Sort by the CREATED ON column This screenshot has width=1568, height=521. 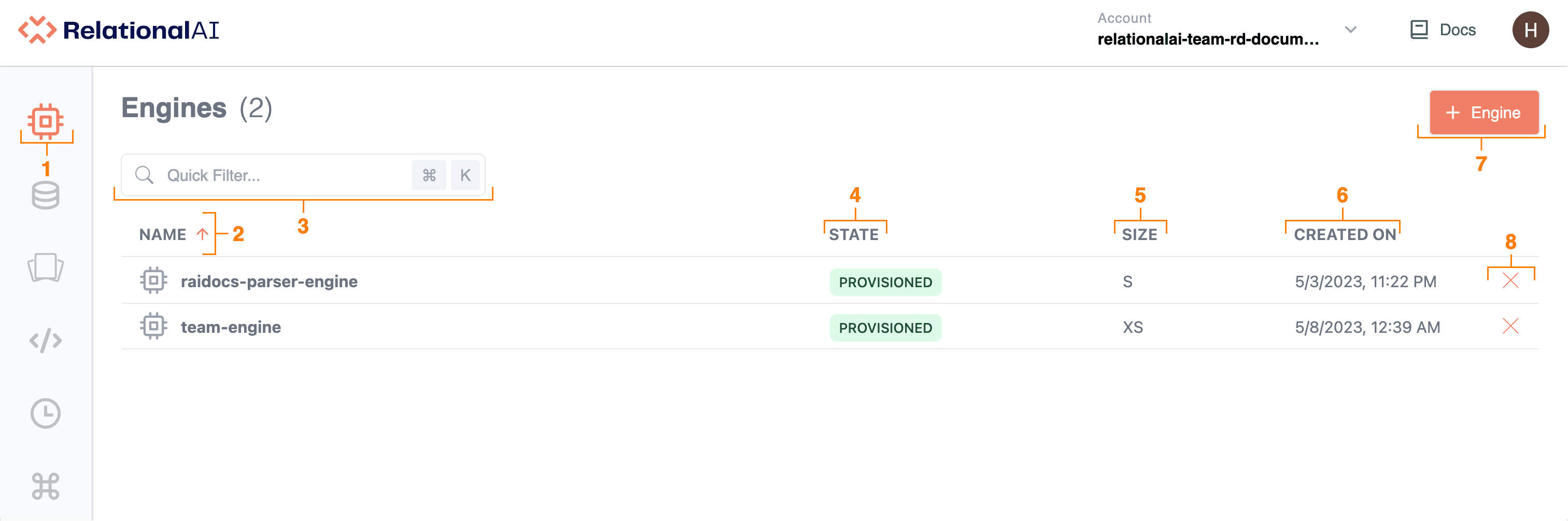pos(1345,235)
